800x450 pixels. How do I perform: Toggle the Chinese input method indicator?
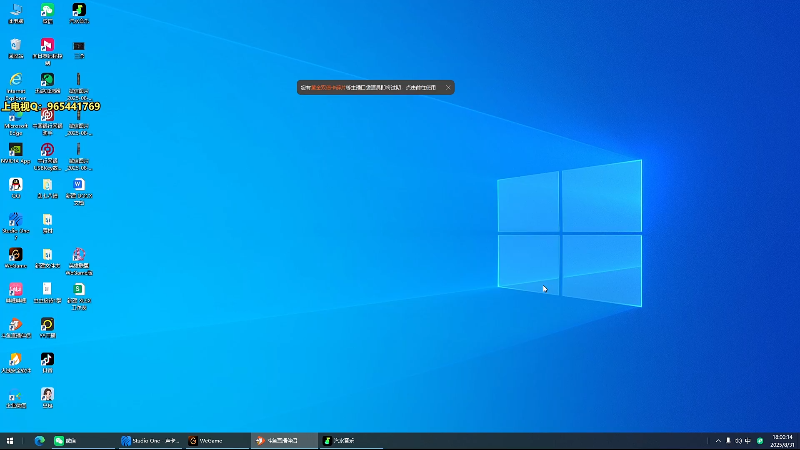[748, 441]
